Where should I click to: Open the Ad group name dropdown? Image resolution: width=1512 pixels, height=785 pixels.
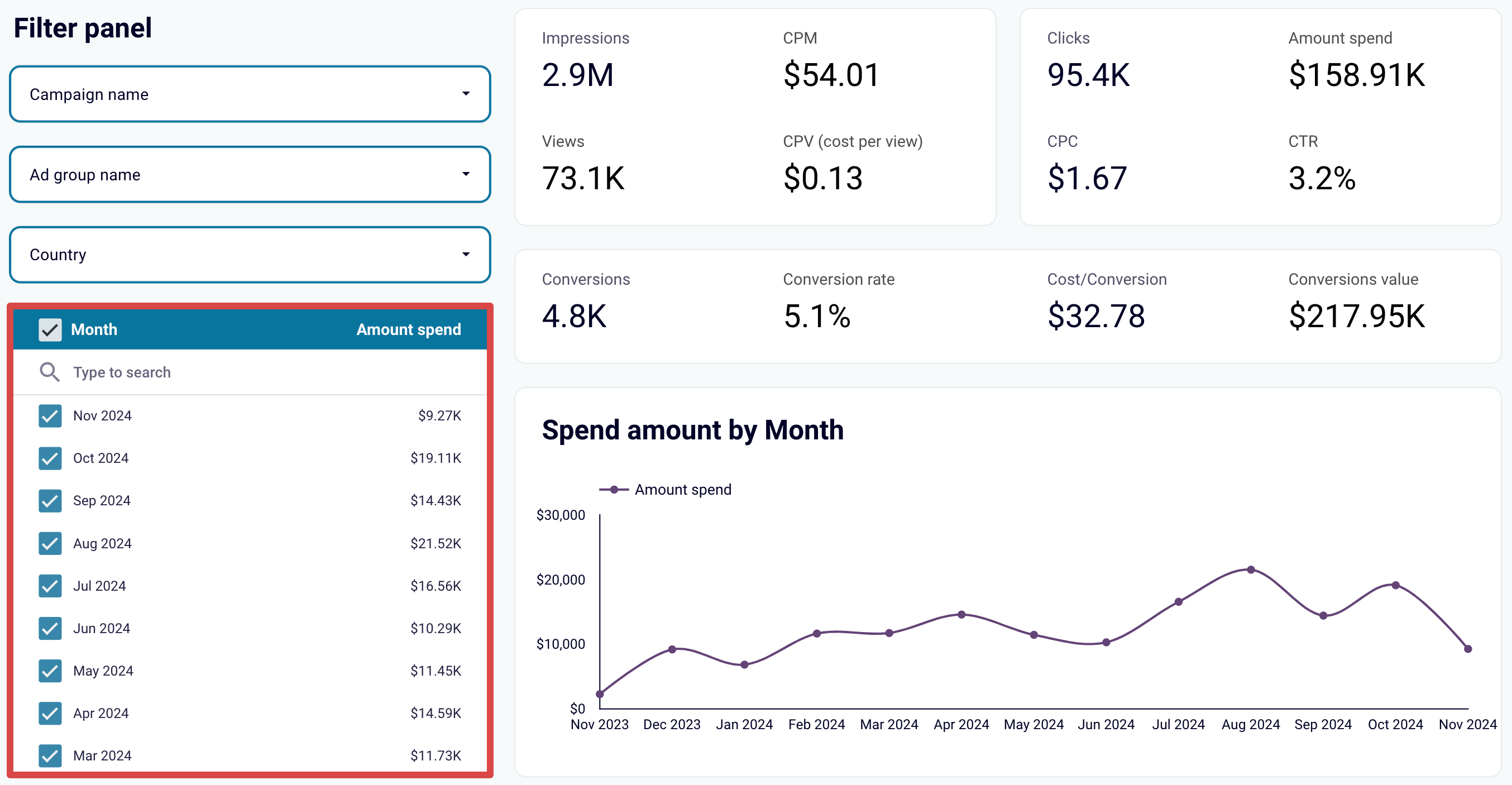pyautogui.click(x=250, y=174)
